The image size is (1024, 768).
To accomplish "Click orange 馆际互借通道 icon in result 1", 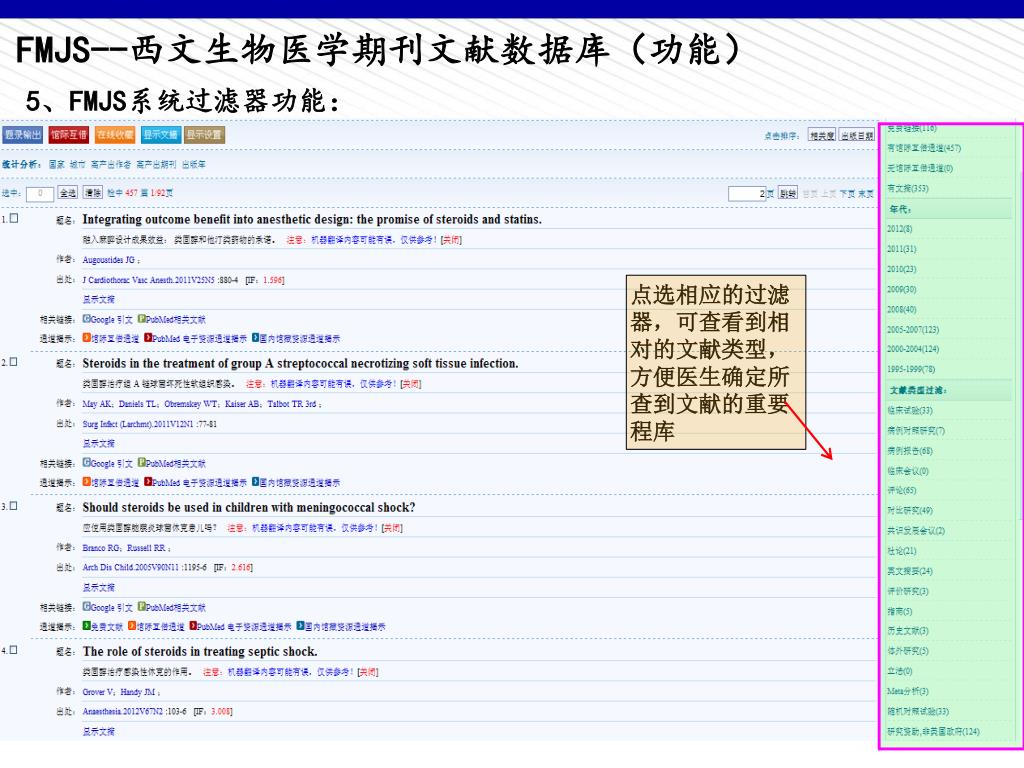I will point(86,338).
